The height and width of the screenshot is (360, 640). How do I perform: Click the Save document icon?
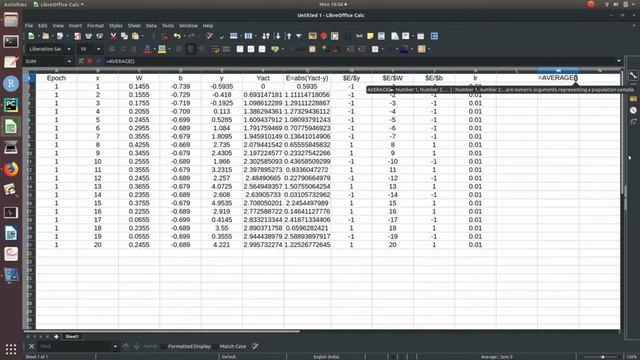(60, 36)
